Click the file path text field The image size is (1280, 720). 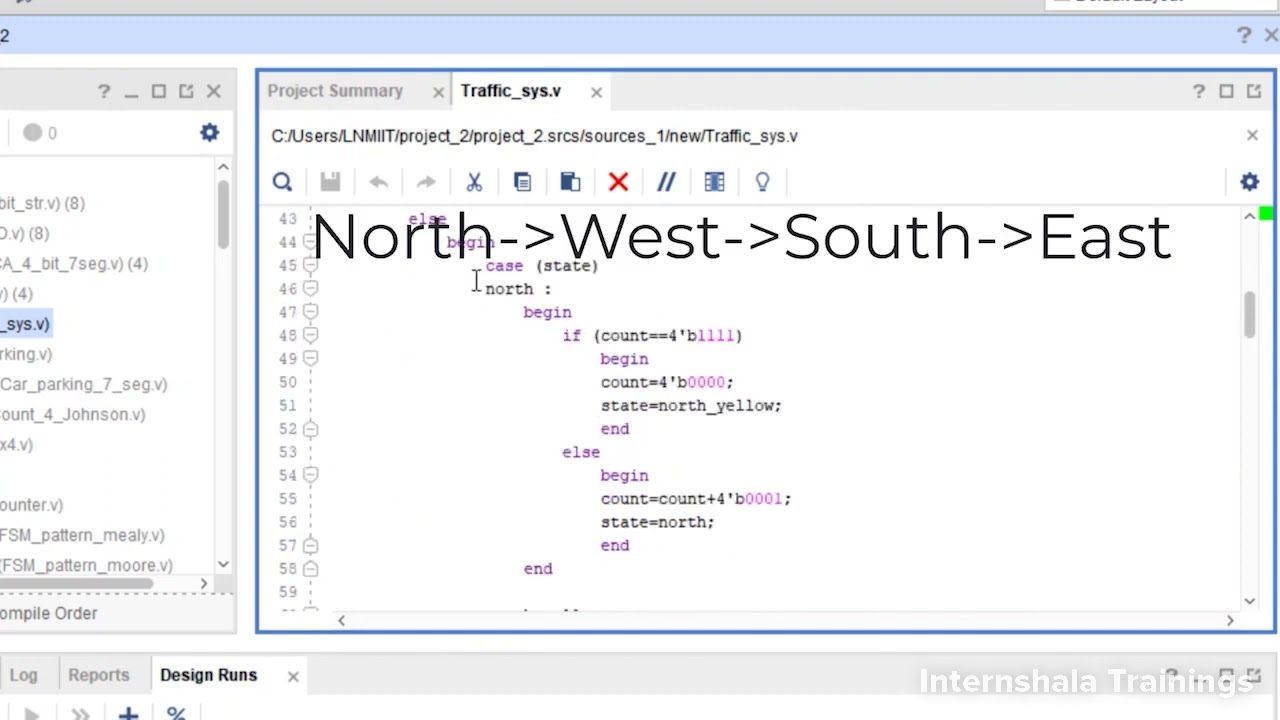534,136
